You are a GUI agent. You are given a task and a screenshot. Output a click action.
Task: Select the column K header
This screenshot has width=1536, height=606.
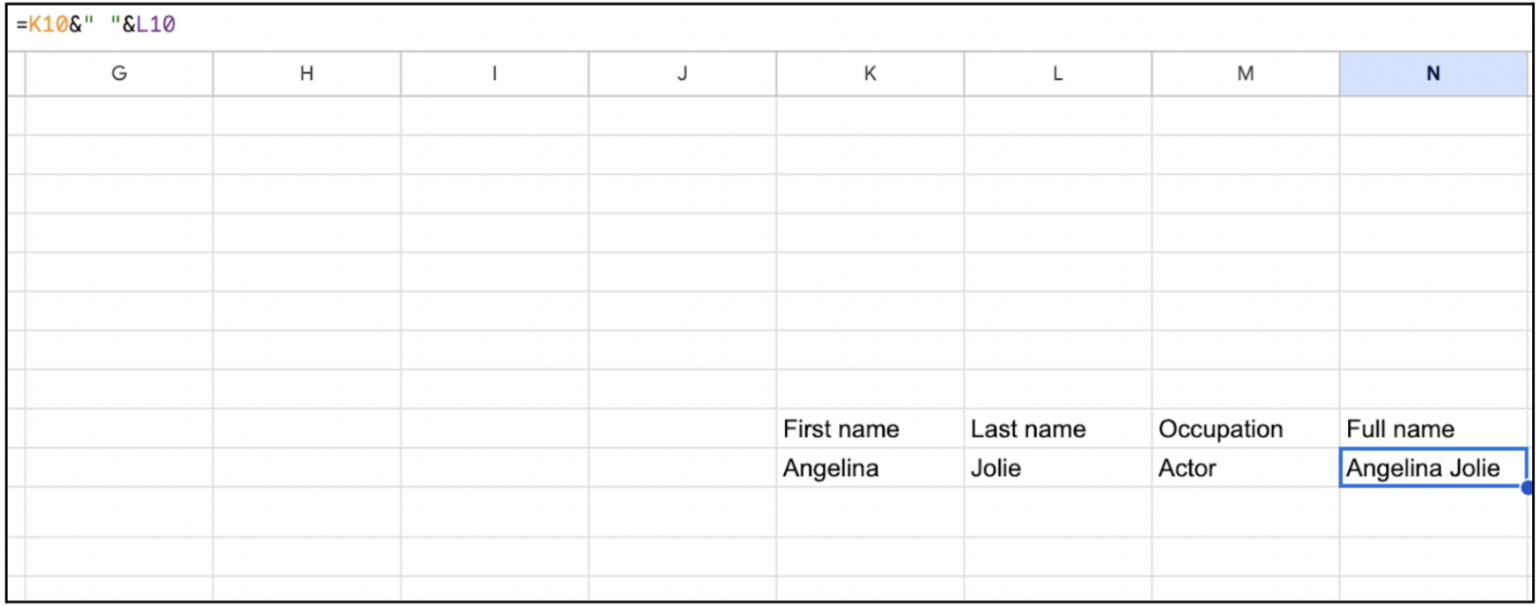(869, 73)
